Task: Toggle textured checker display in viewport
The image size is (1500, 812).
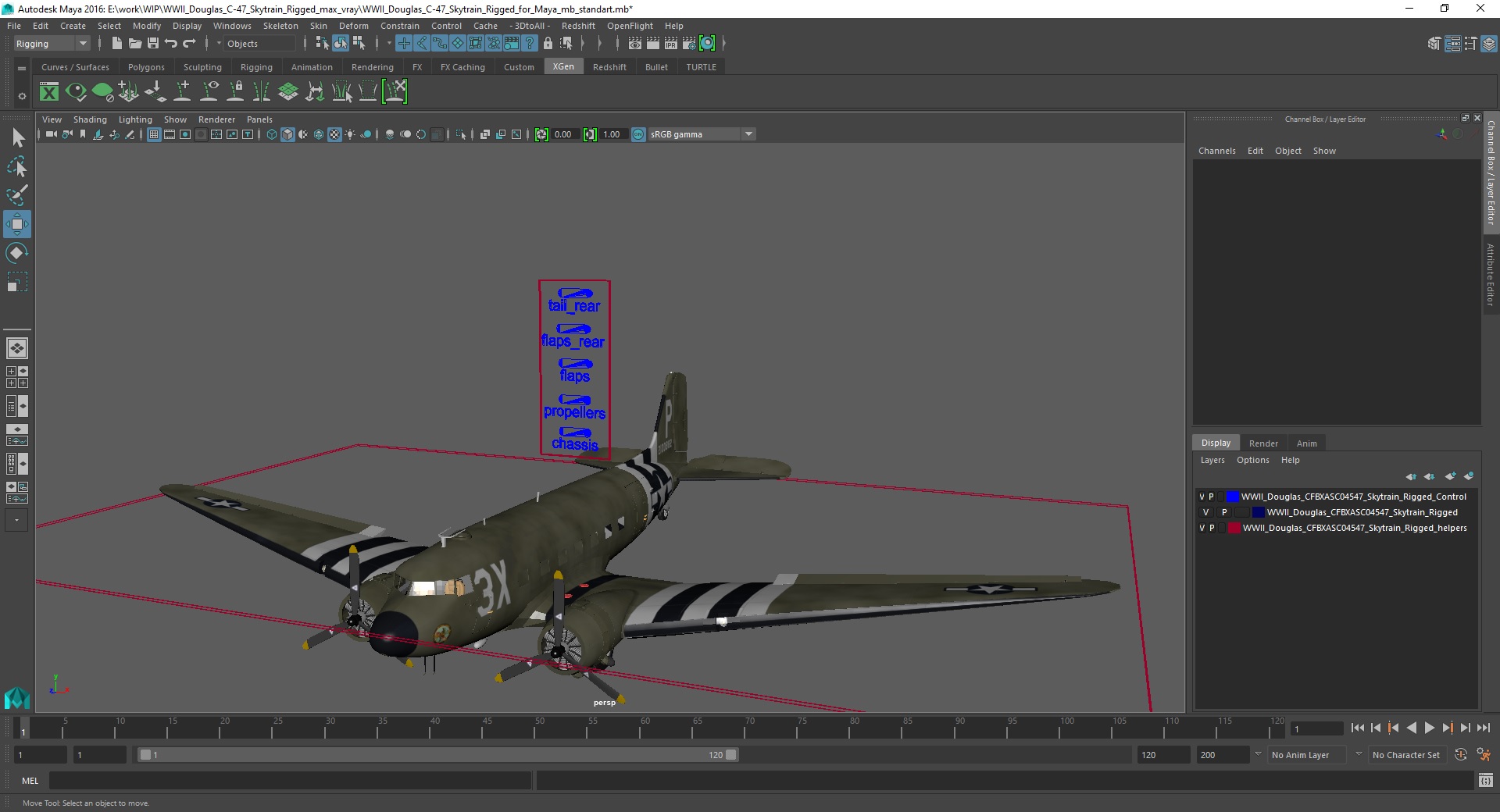Action: 334,134
